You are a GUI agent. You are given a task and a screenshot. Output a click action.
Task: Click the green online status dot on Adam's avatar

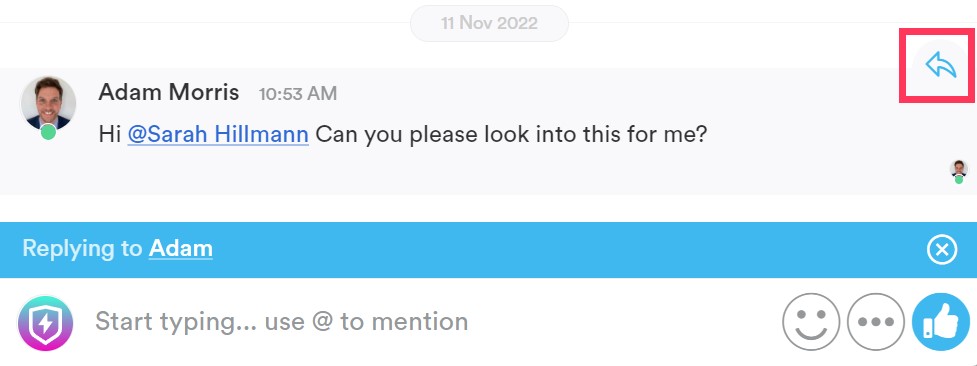(x=48, y=132)
